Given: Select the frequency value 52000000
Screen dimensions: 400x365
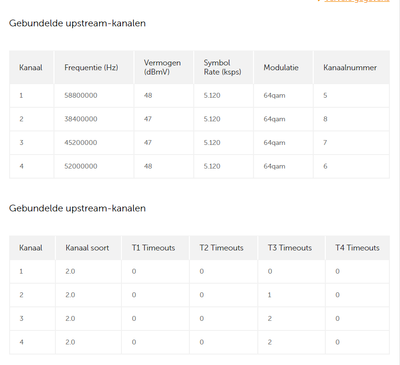Looking at the screenshot, I should click(81, 166).
